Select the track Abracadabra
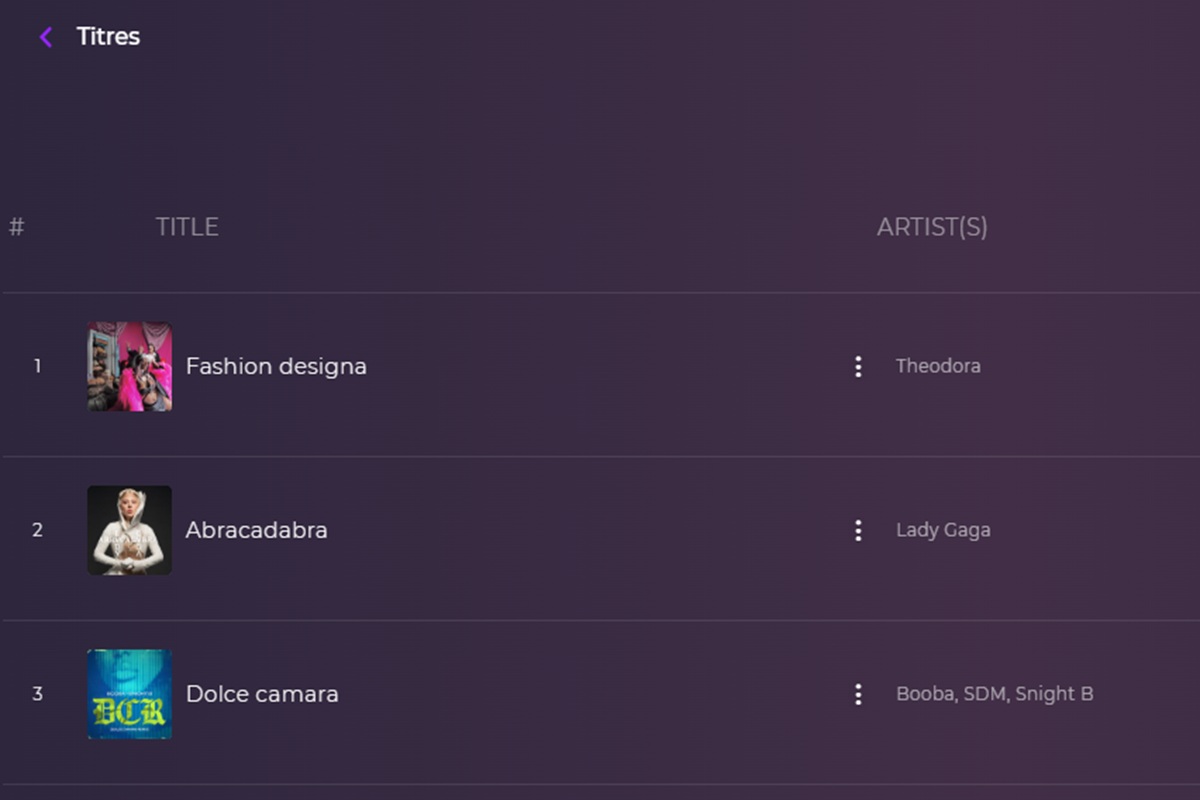 click(256, 530)
